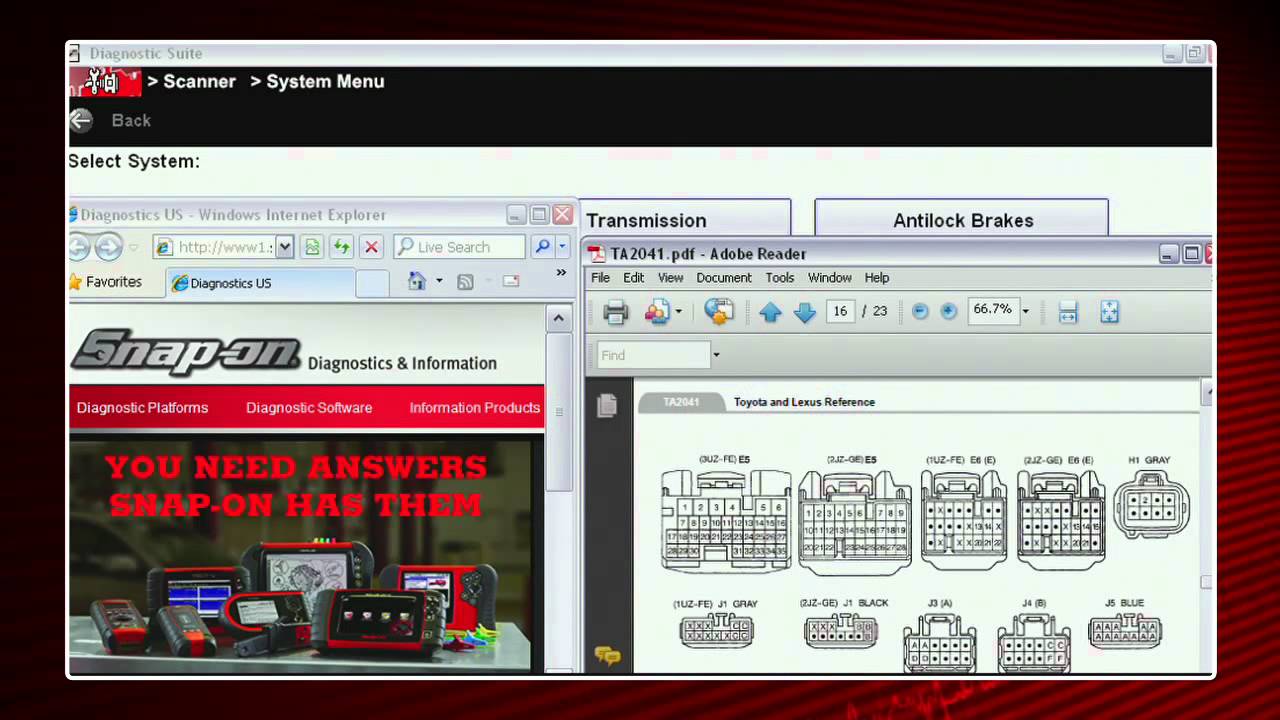Viewport: 1280px width, 720px height.
Task: Open a new tab in Internet Explorer
Action: coord(372,284)
